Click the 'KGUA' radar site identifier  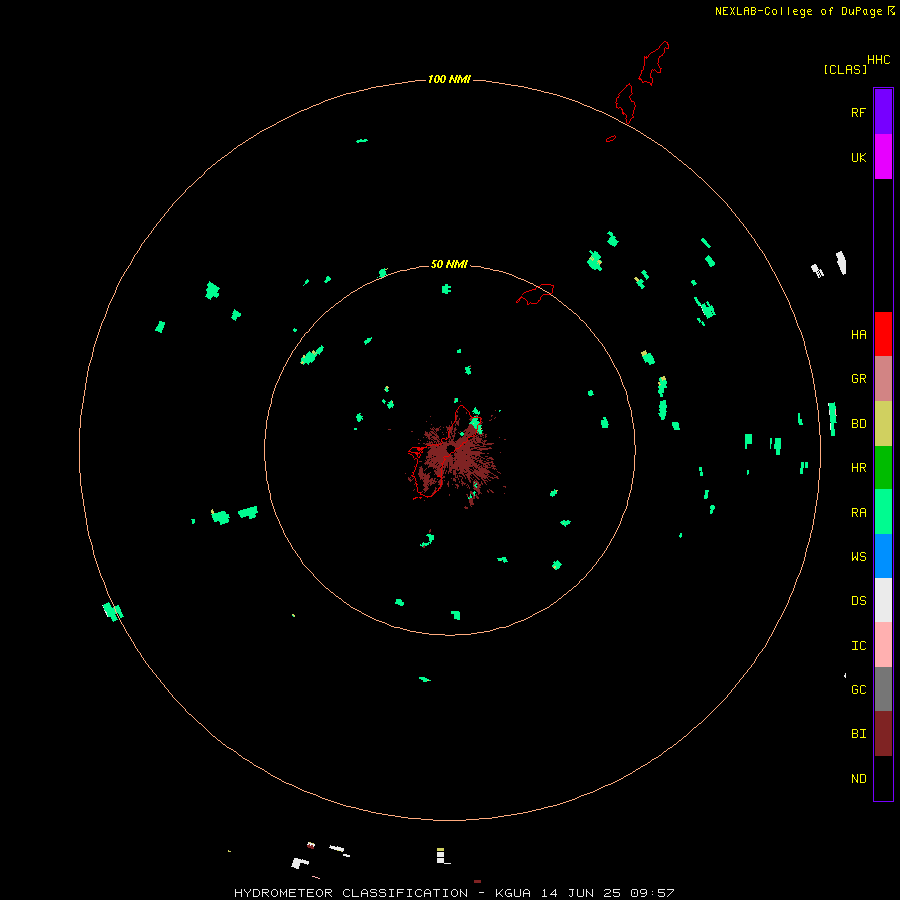coord(513,893)
